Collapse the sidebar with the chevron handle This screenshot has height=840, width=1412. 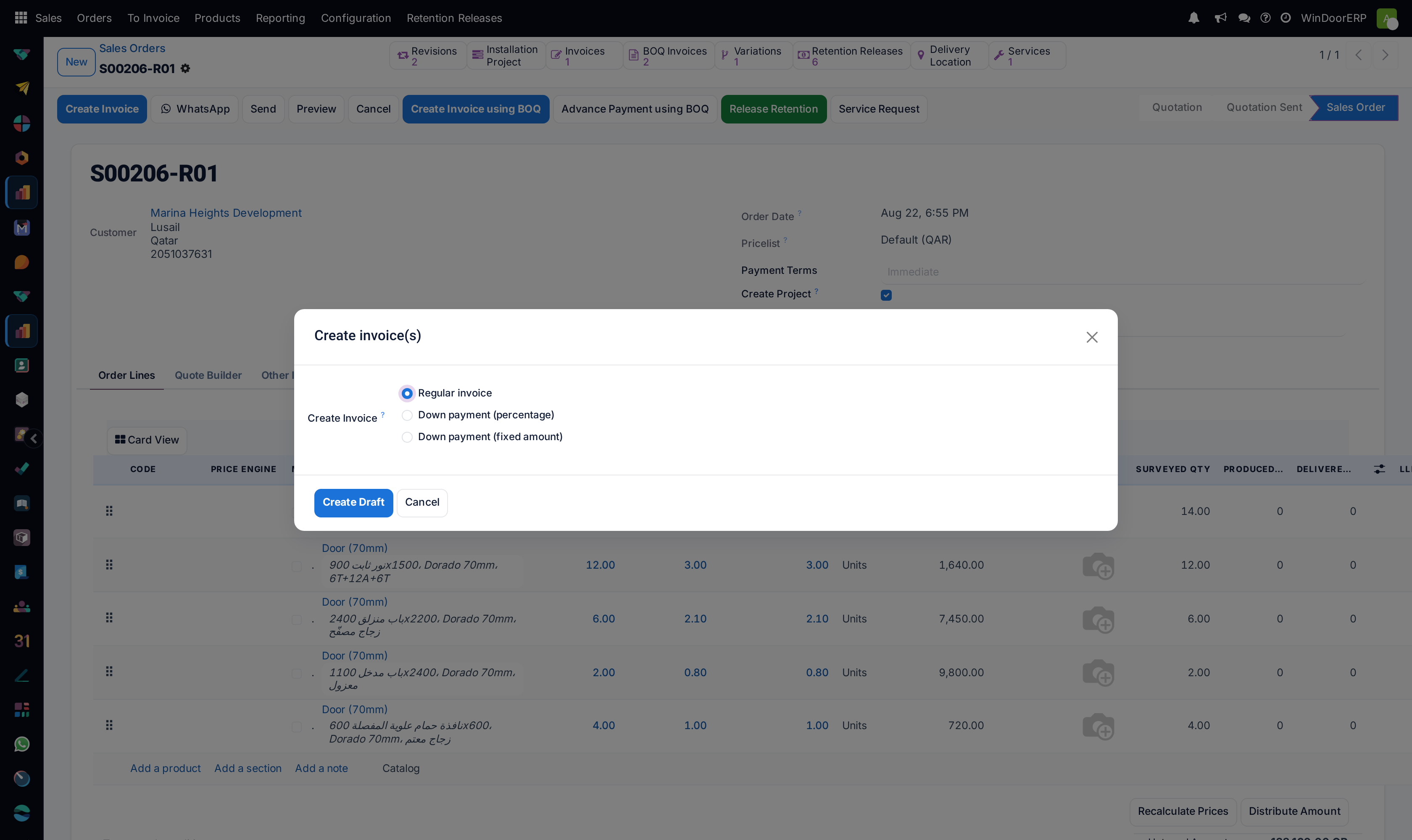click(x=34, y=438)
